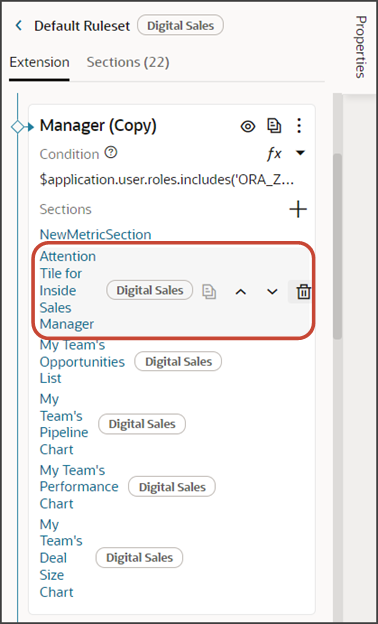
Task: Open the three-dot menu for Manager (Copy)
Action: tap(299, 126)
